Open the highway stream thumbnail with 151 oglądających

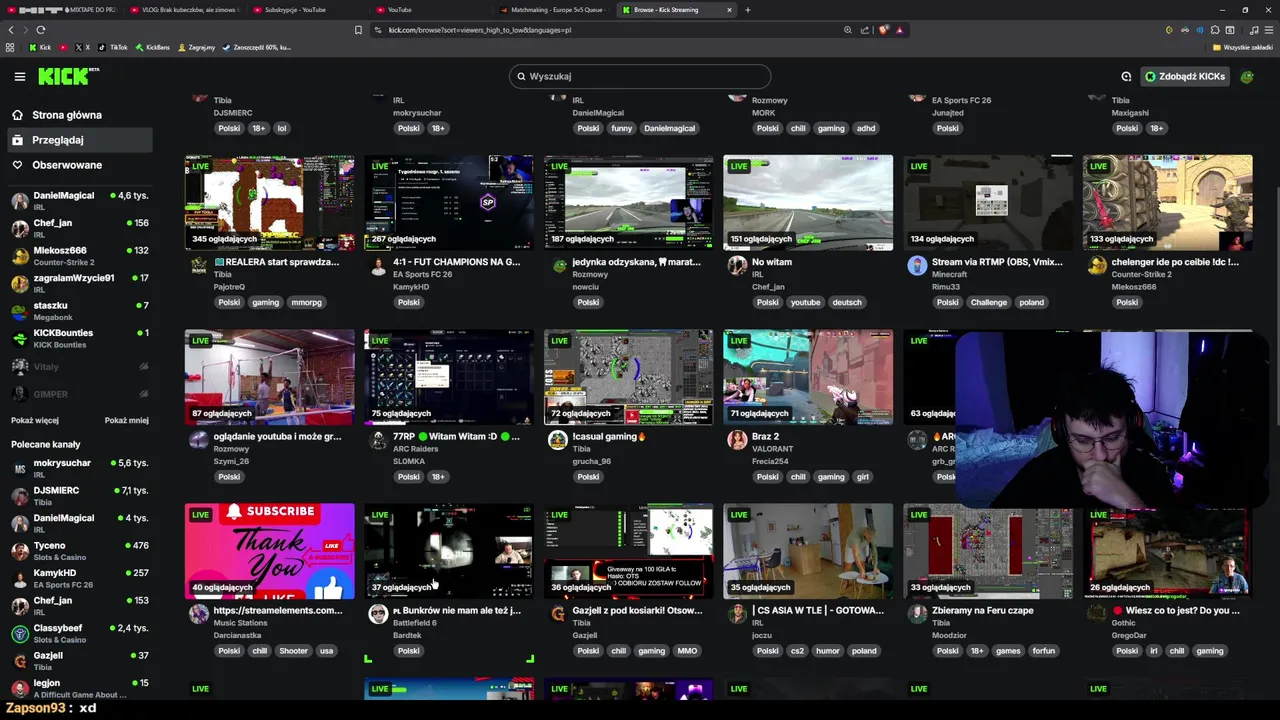point(808,202)
